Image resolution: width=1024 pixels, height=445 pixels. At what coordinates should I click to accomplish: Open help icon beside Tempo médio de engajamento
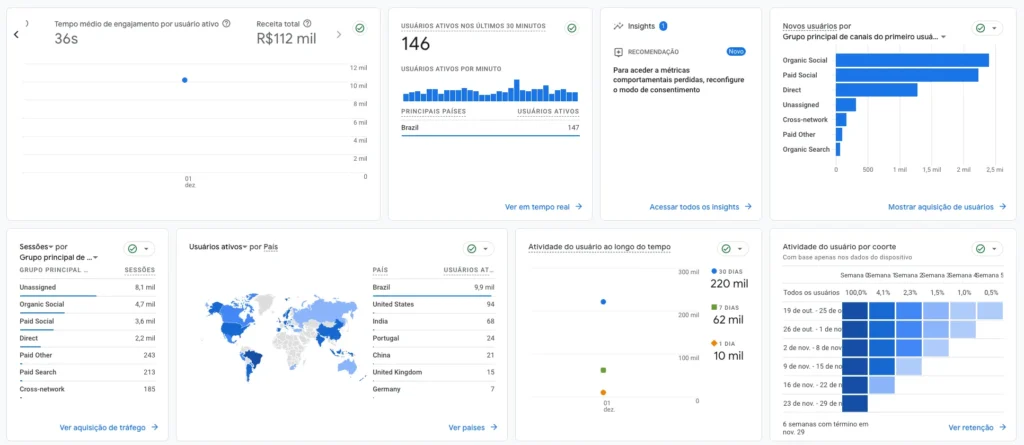[227, 23]
